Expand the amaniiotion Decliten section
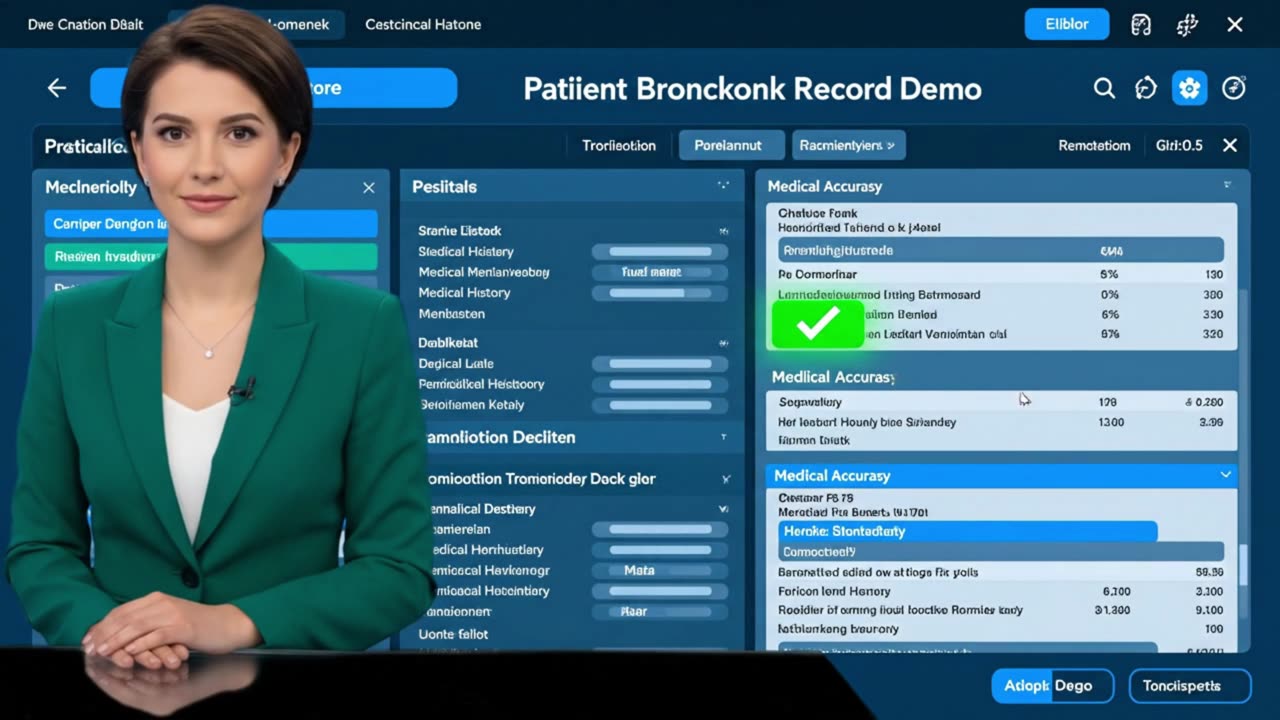This screenshot has width=1280, height=720. [x=723, y=437]
